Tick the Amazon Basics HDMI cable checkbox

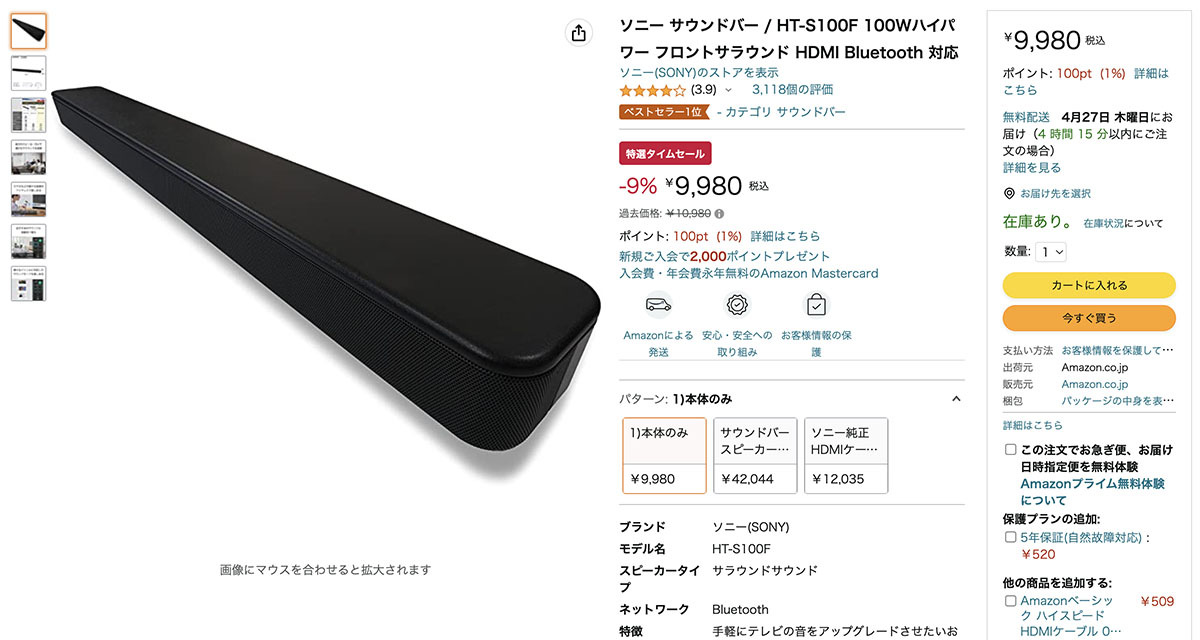pos(1010,601)
